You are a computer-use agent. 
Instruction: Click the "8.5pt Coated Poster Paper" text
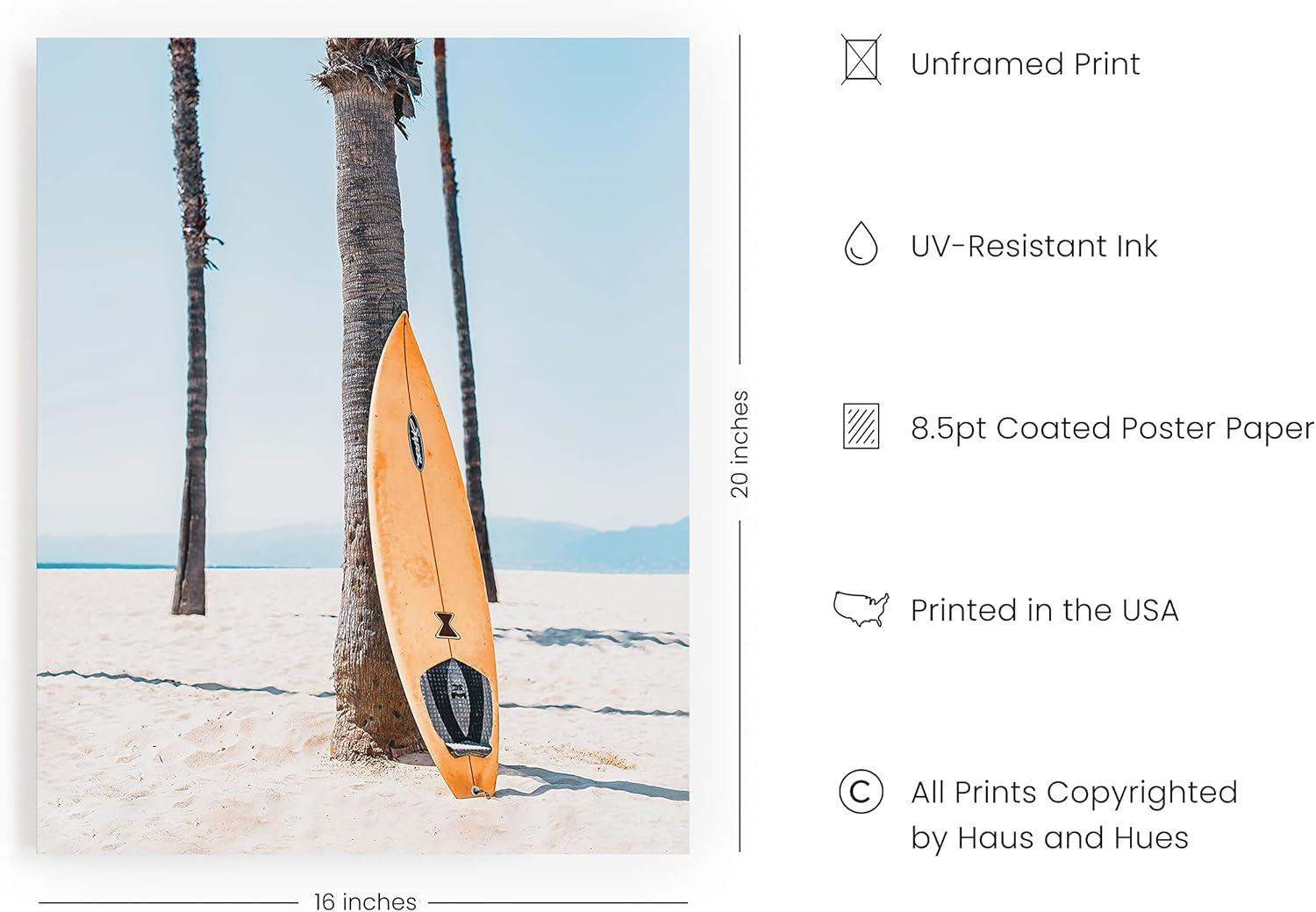[x=1112, y=428]
